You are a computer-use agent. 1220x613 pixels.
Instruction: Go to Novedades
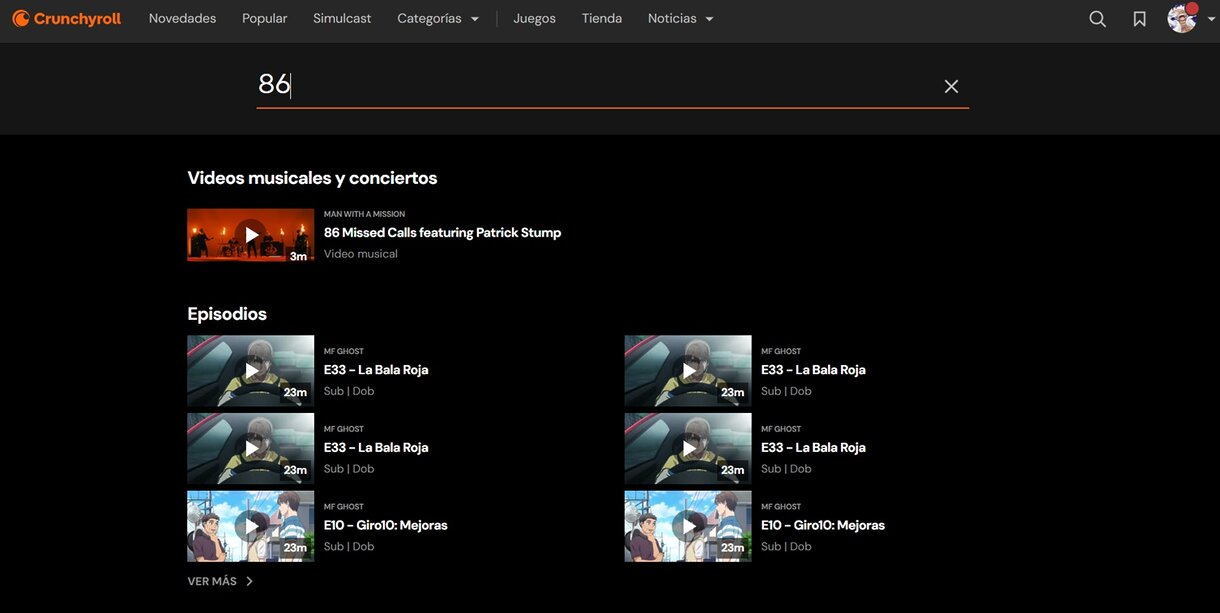click(182, 19)
